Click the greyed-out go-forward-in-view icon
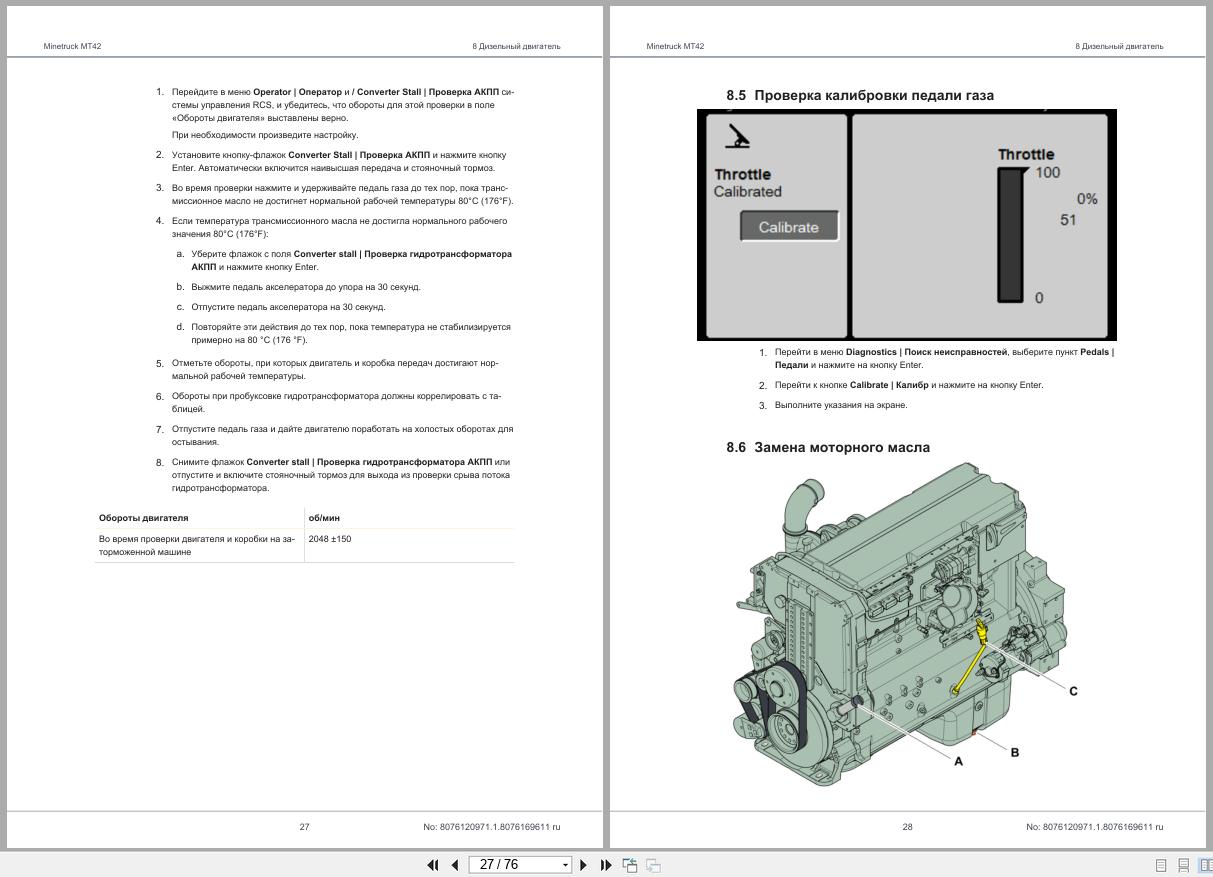This screenshot has height=877, width=1213. pos(653,865)
